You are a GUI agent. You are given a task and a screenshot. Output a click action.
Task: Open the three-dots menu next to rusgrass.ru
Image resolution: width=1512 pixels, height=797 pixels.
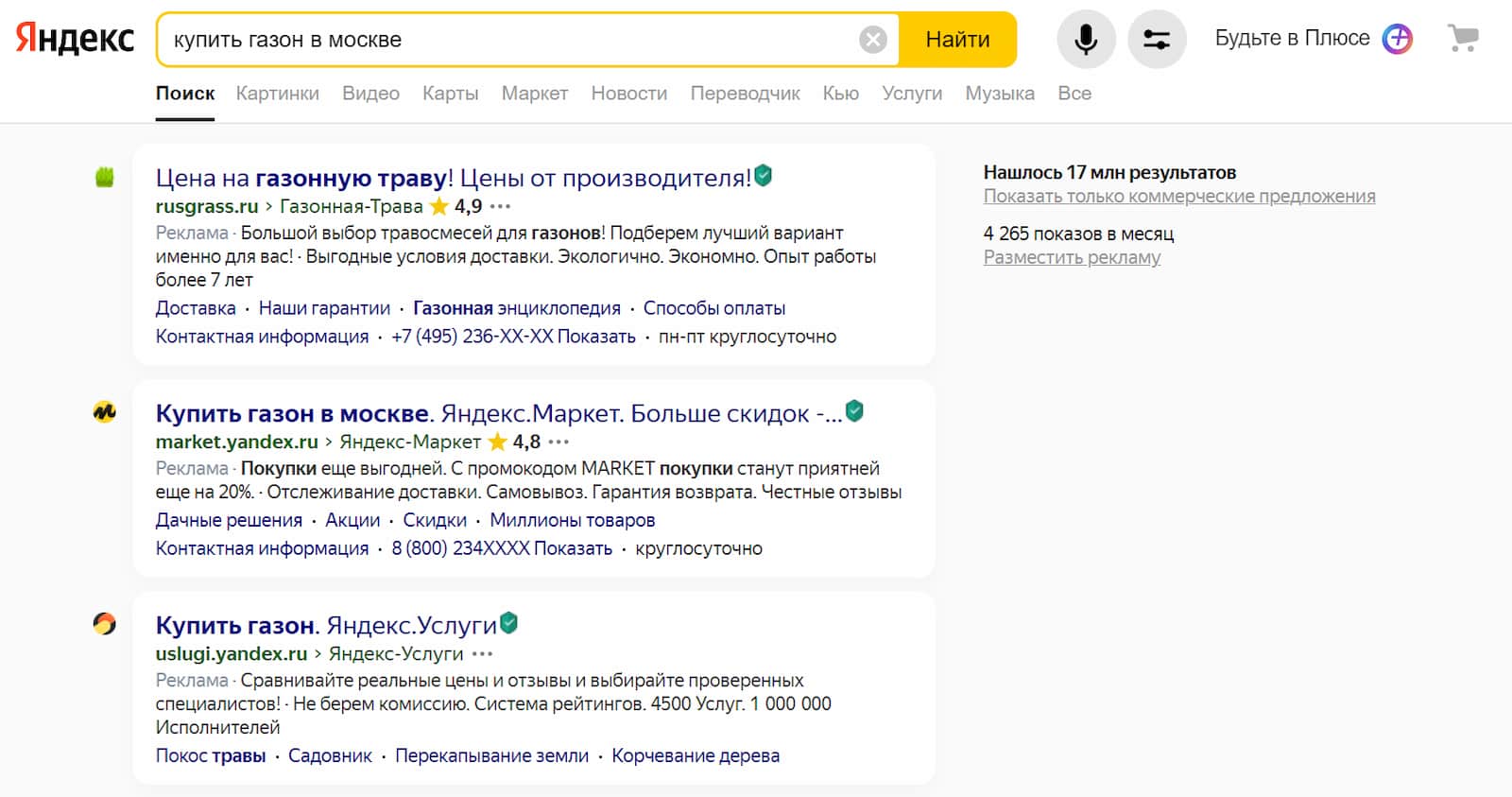501,206
